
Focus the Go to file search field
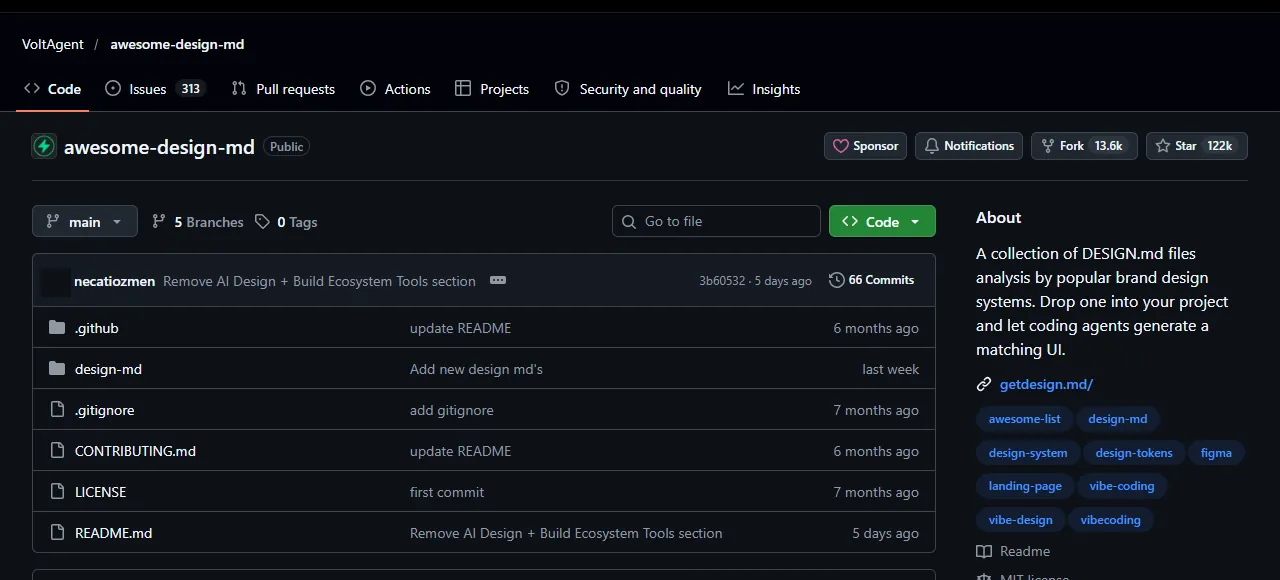(x=716, y=221)
